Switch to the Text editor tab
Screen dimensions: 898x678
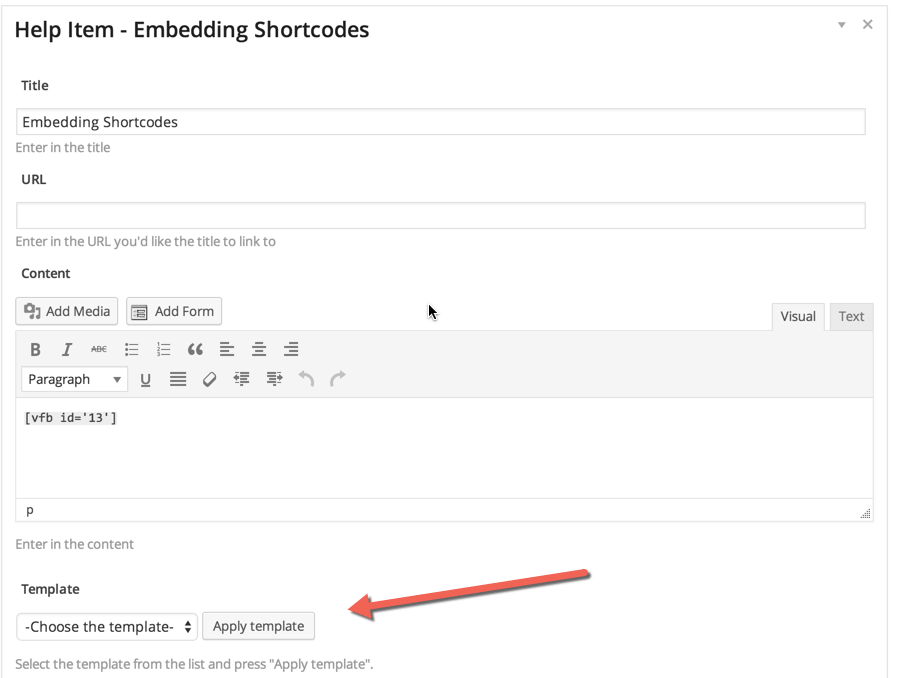point(851,317)
